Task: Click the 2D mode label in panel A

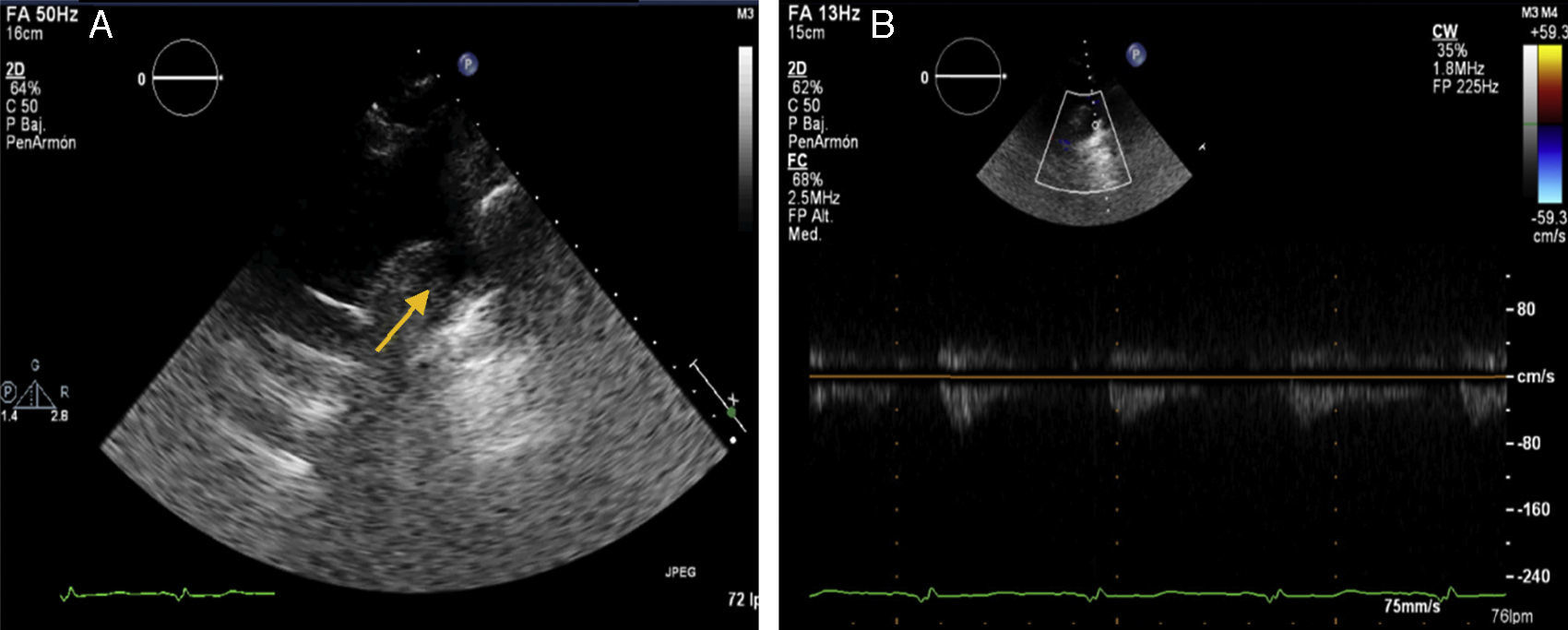Action: pos(15,70)
